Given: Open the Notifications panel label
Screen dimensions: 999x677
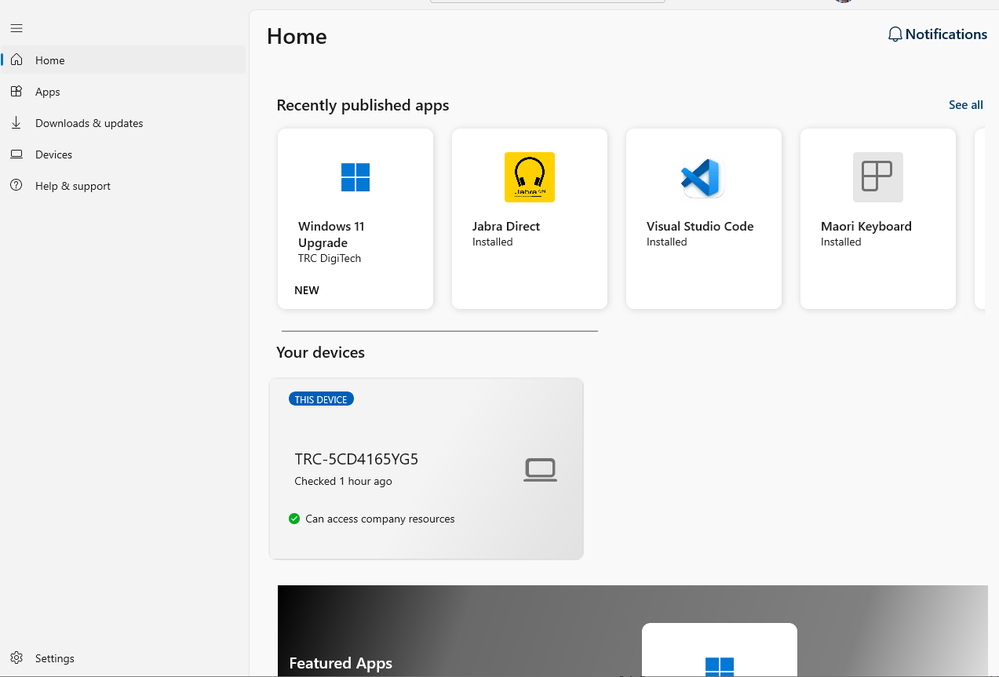Looking at the screenshot, I should [x=946, y=34].
